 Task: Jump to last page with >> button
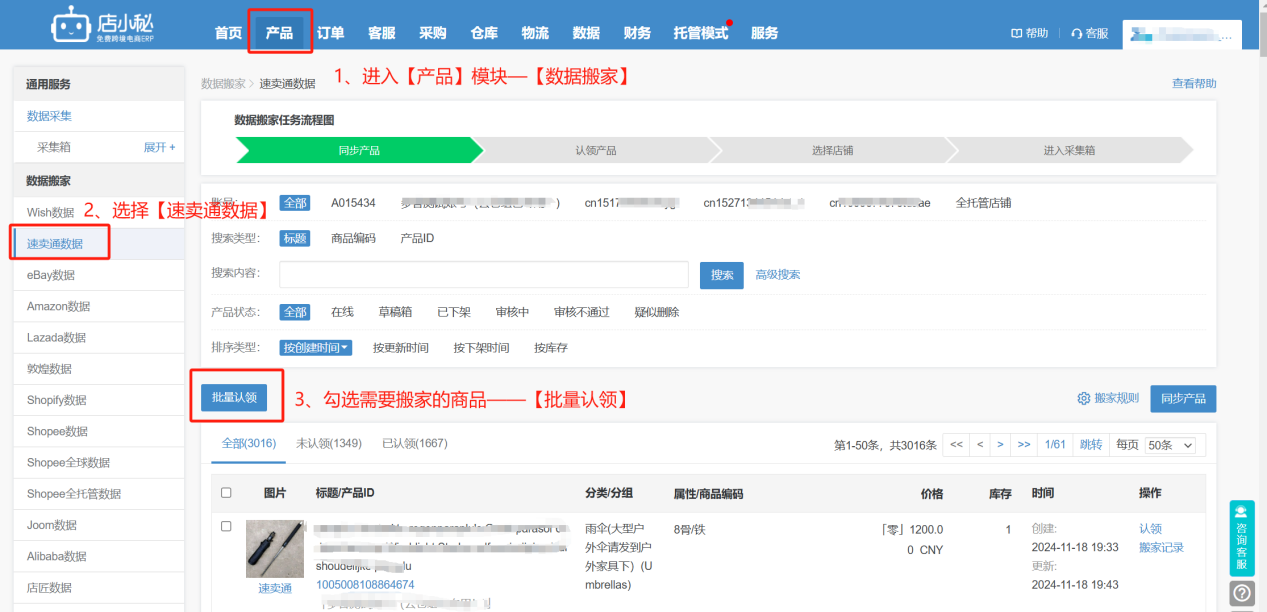point(1024,444)
